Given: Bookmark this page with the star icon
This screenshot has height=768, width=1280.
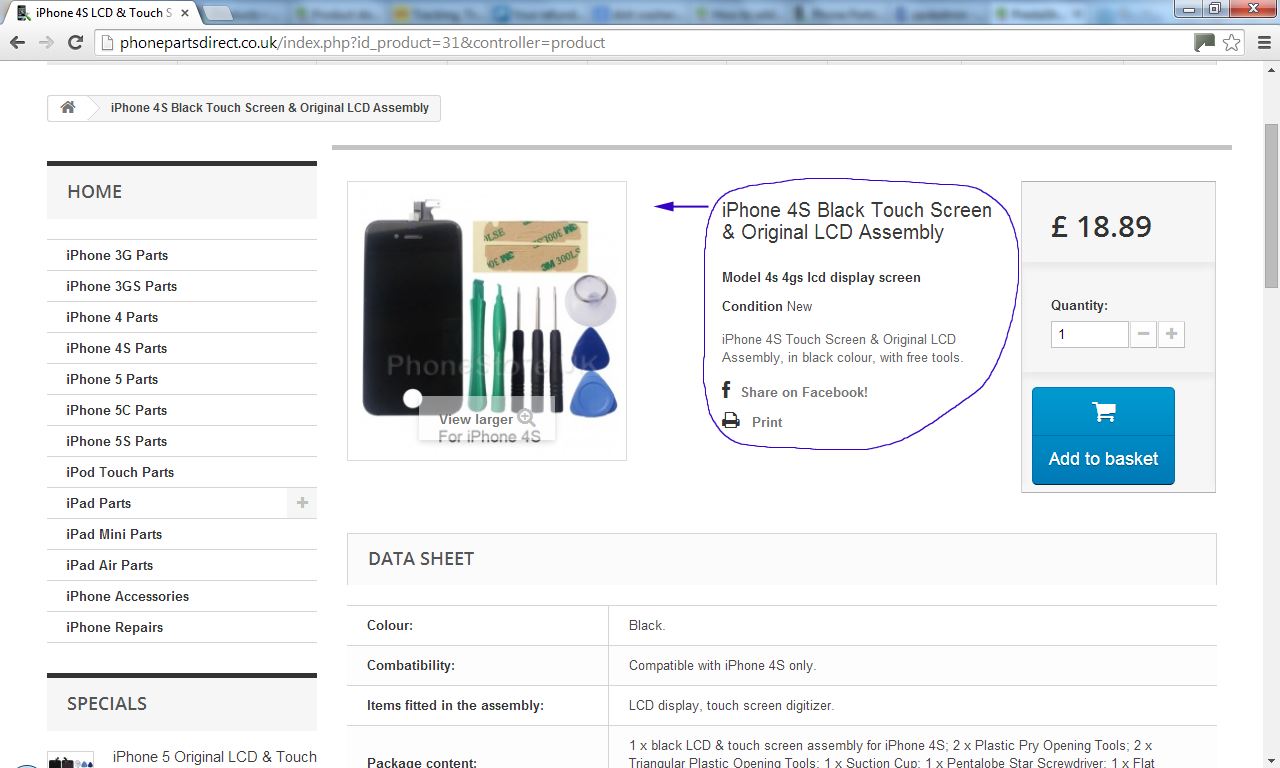Looking at the screenshot, I should pos(1232,43).
